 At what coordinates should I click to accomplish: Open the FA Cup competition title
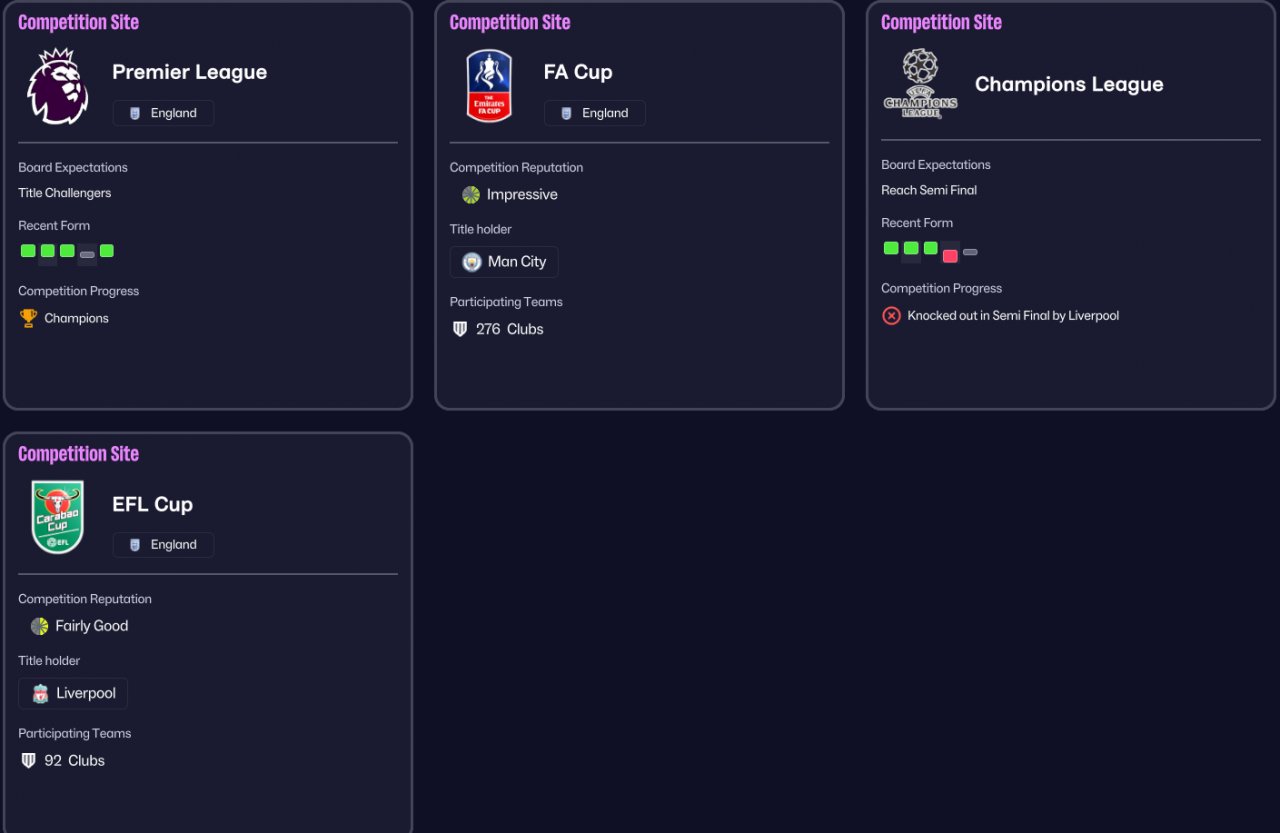click(x=578, y=72)
